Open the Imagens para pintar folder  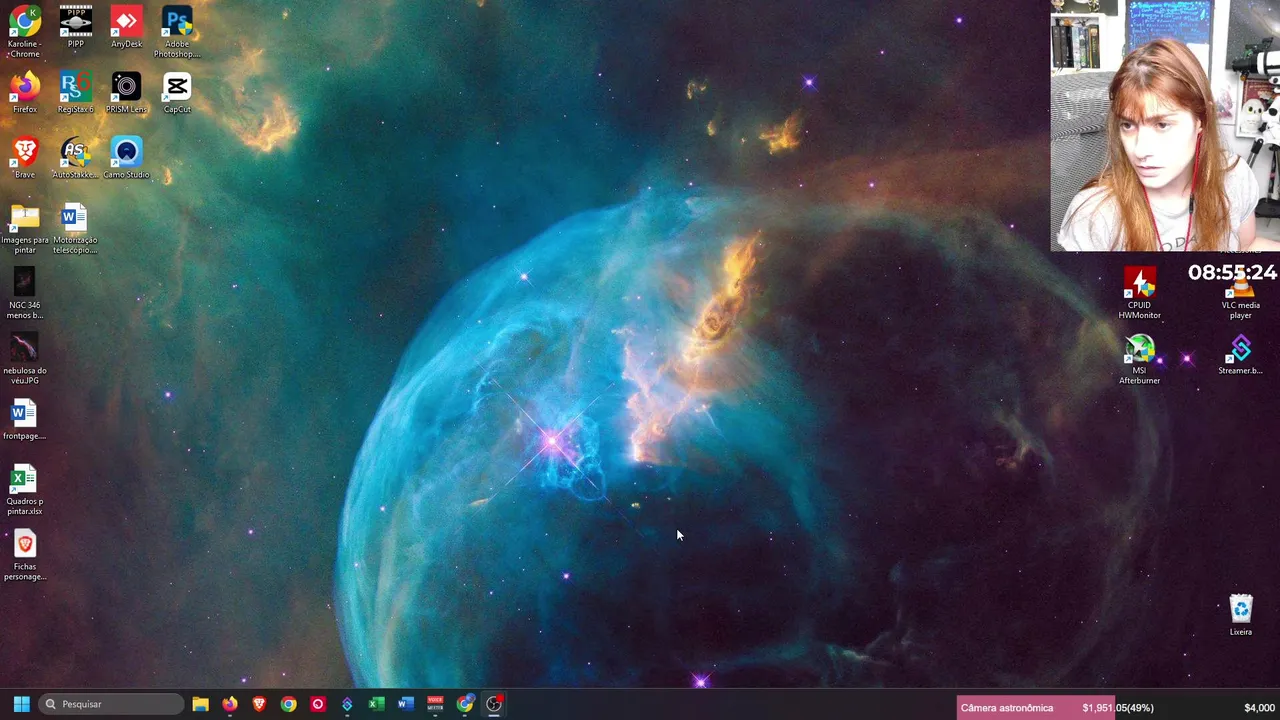click(x=25, y=228)
